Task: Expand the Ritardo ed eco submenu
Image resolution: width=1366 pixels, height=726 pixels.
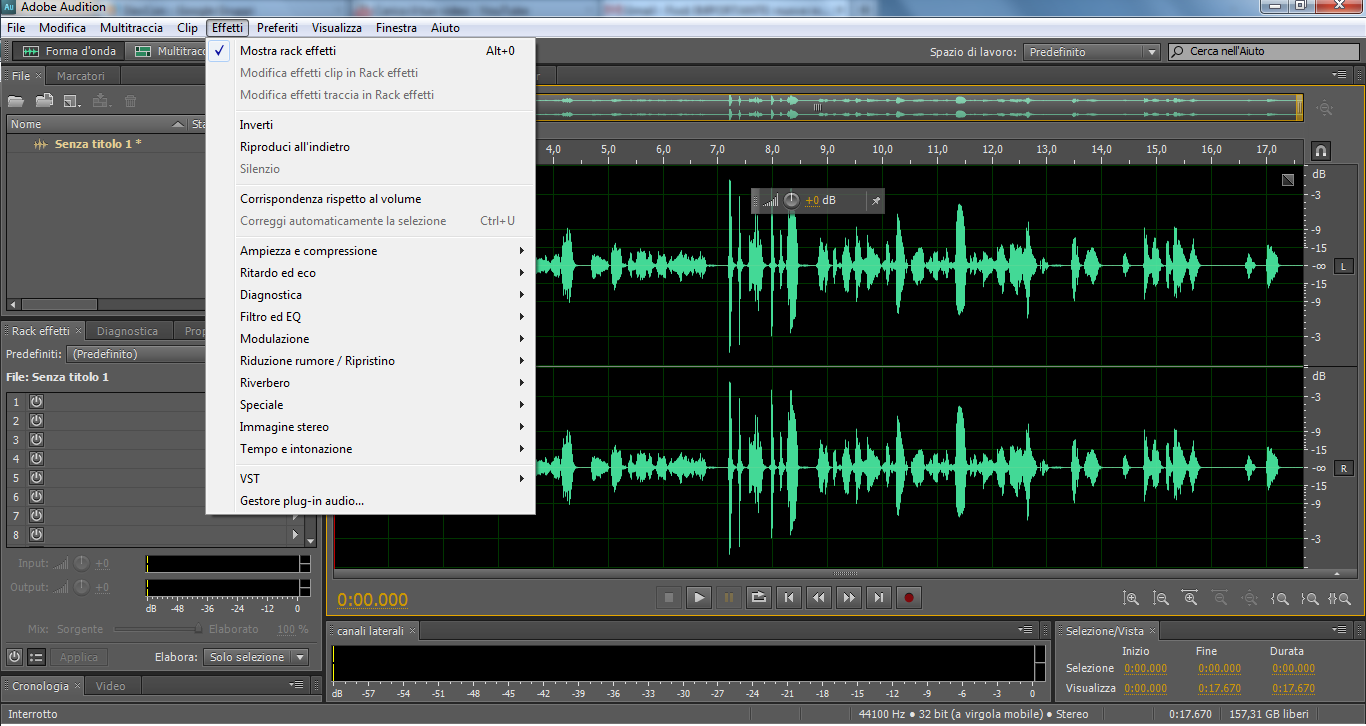Action: (x=371, y=273)
